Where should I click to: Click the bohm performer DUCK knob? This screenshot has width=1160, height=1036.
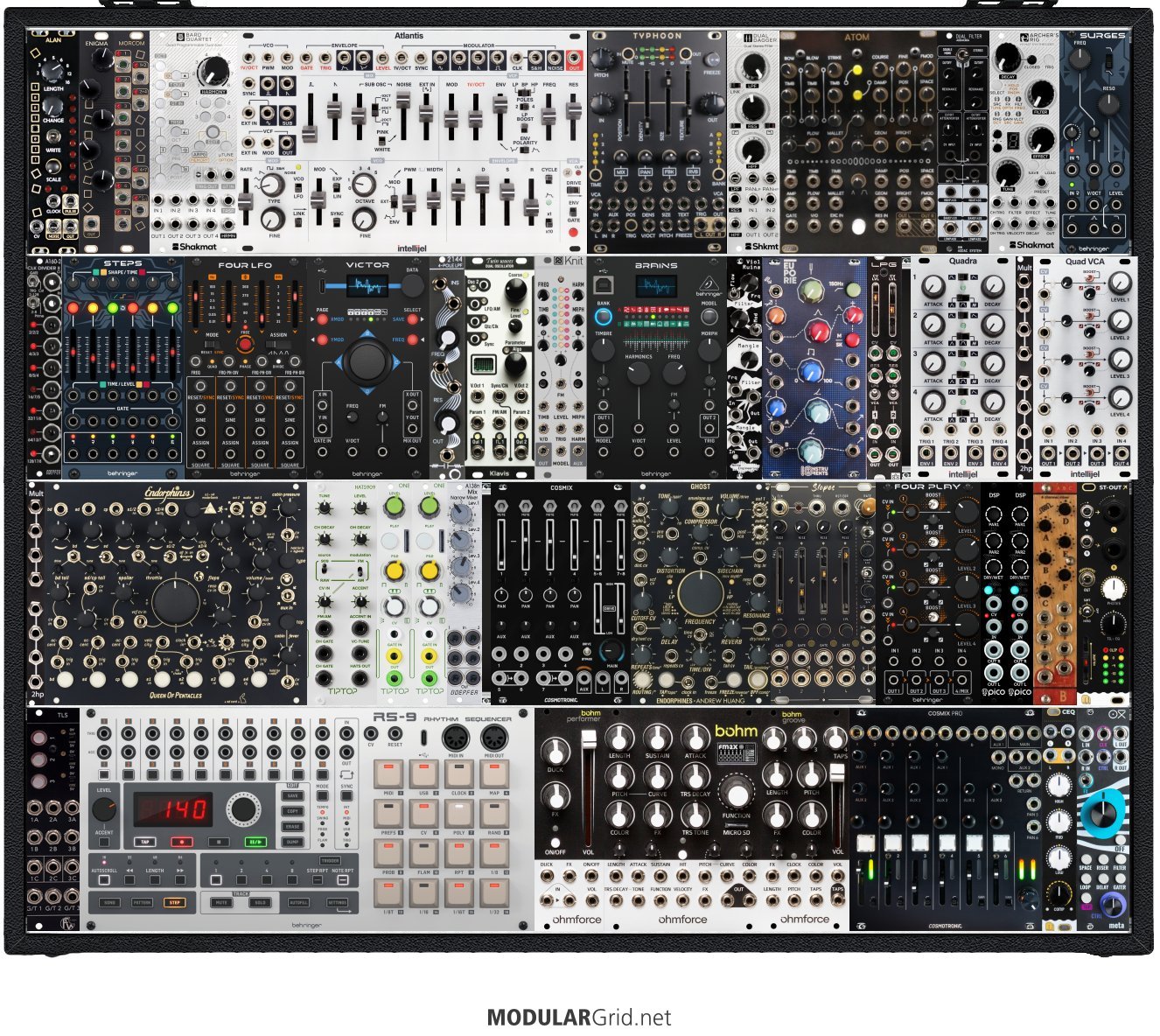click(556, 752)
